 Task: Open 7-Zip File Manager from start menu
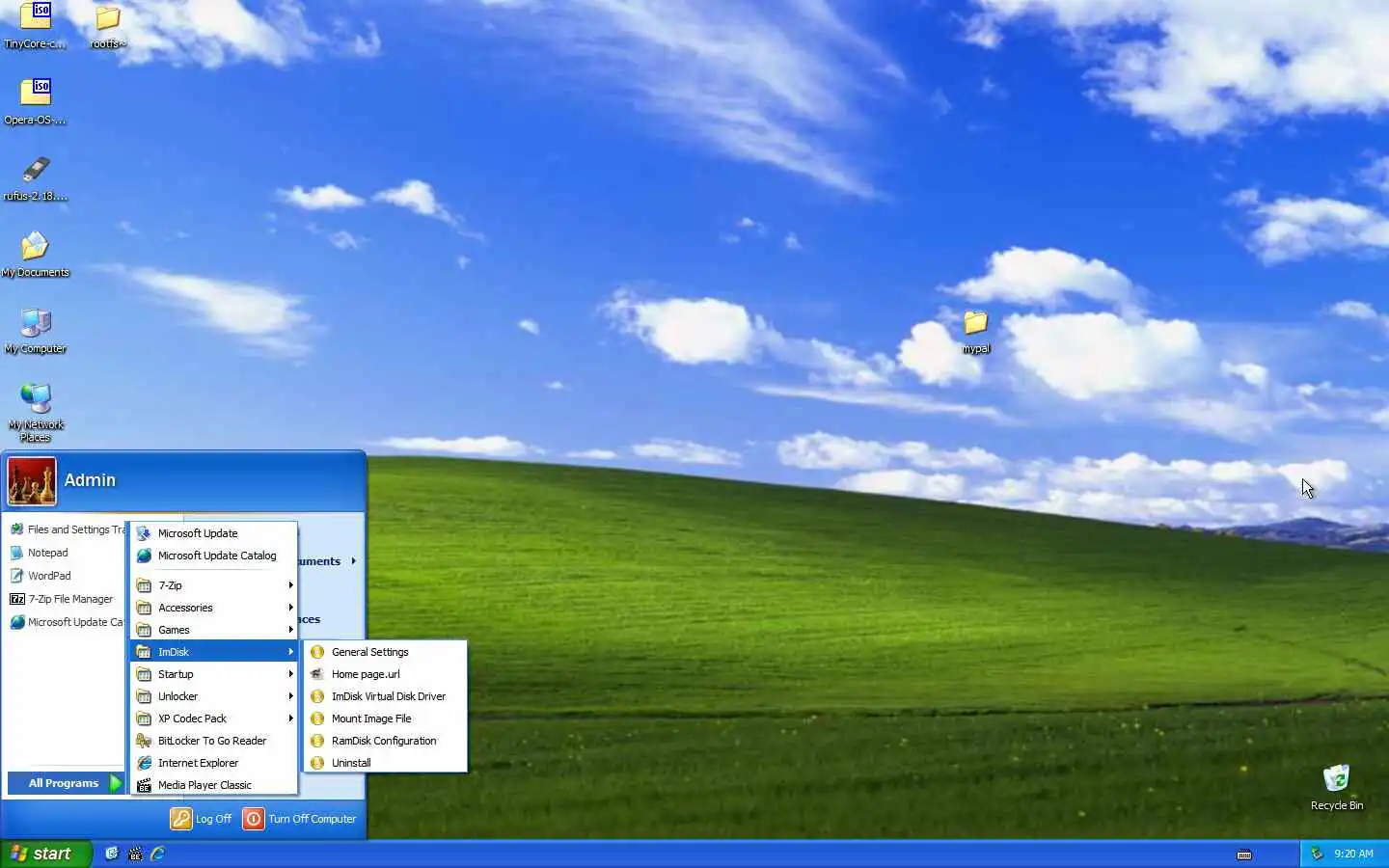point(67,599)
